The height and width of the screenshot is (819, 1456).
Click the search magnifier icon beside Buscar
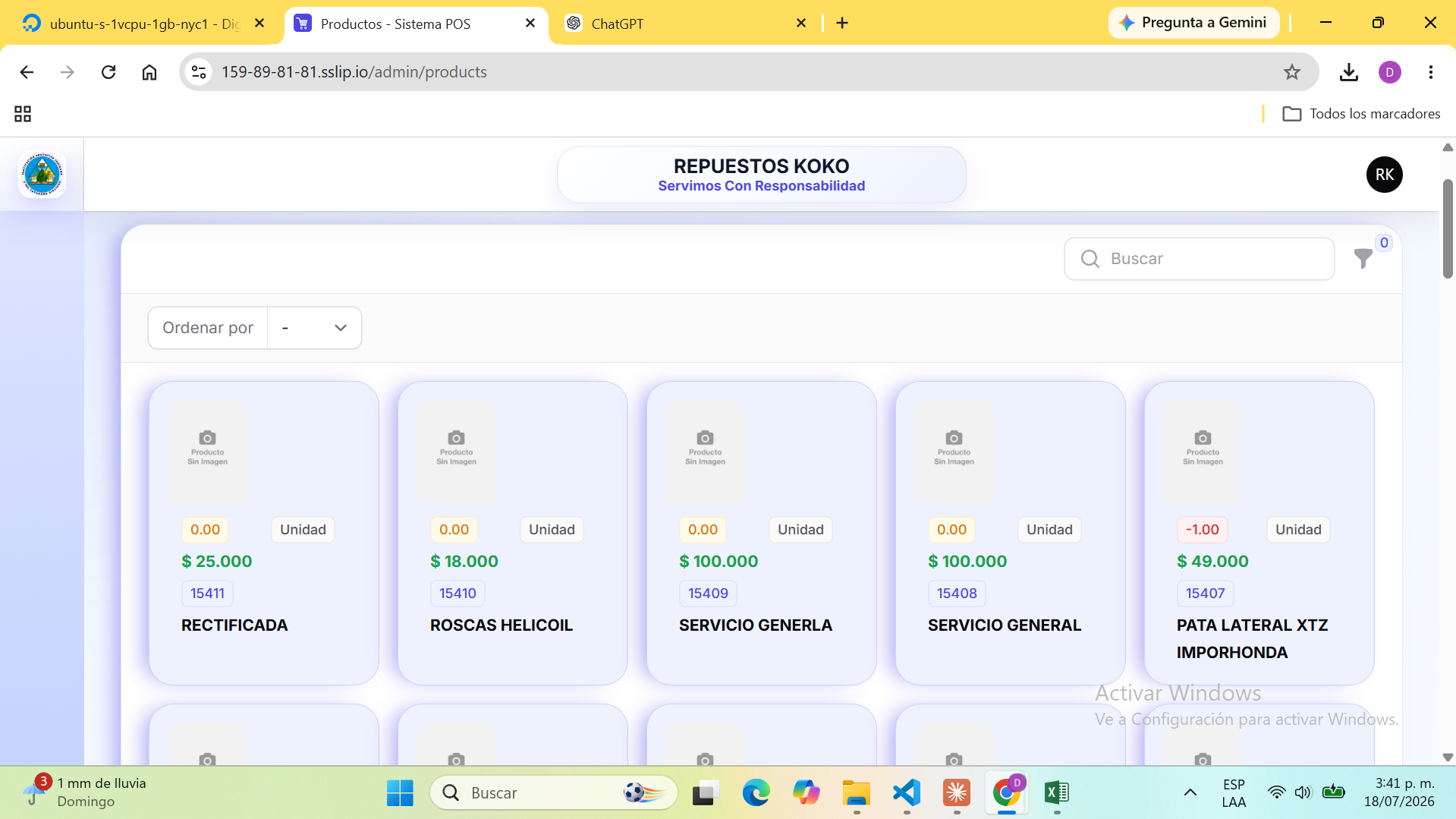[1090, 259]
